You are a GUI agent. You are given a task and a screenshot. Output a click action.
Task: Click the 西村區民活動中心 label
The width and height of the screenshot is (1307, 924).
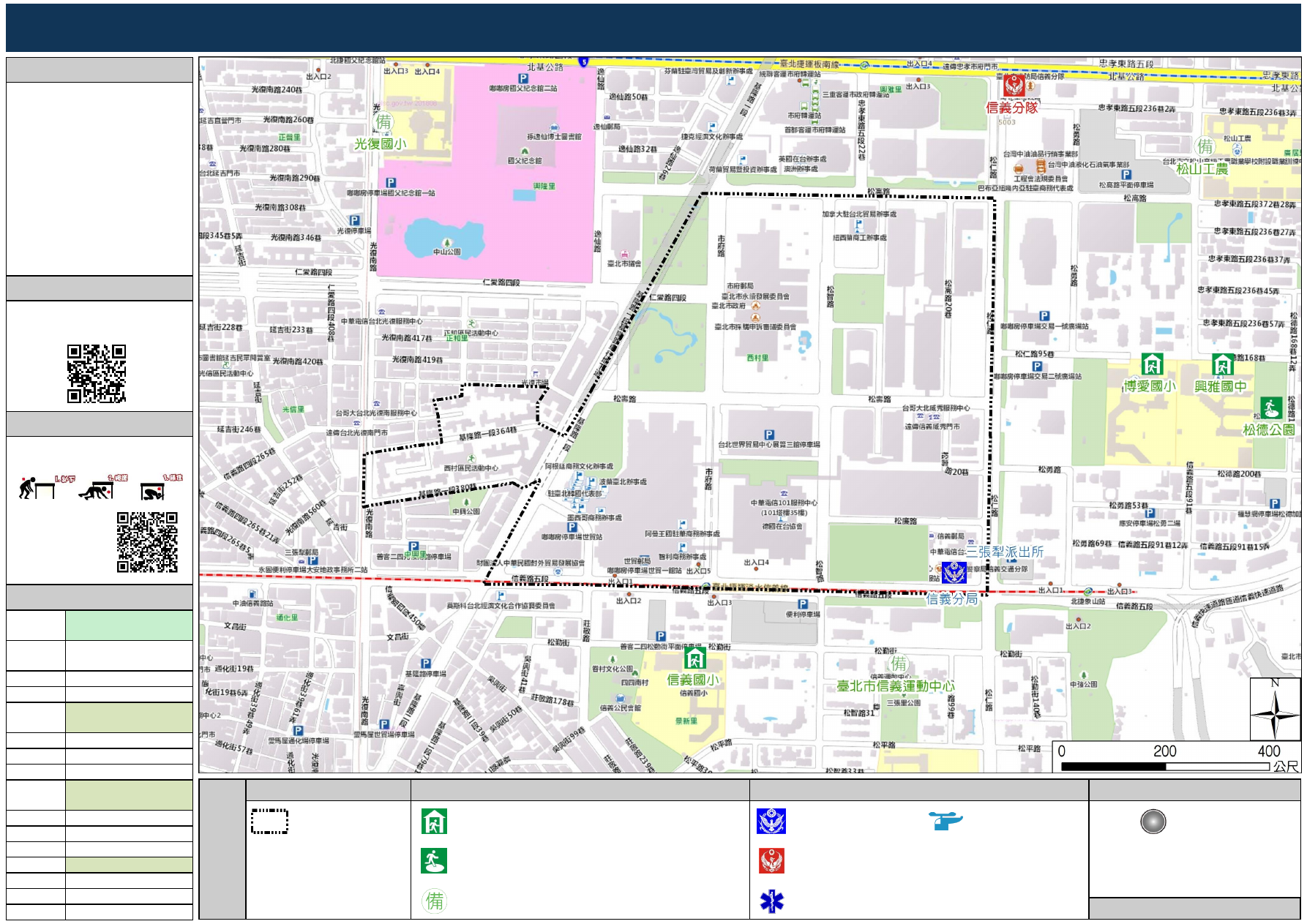[471, 467]
